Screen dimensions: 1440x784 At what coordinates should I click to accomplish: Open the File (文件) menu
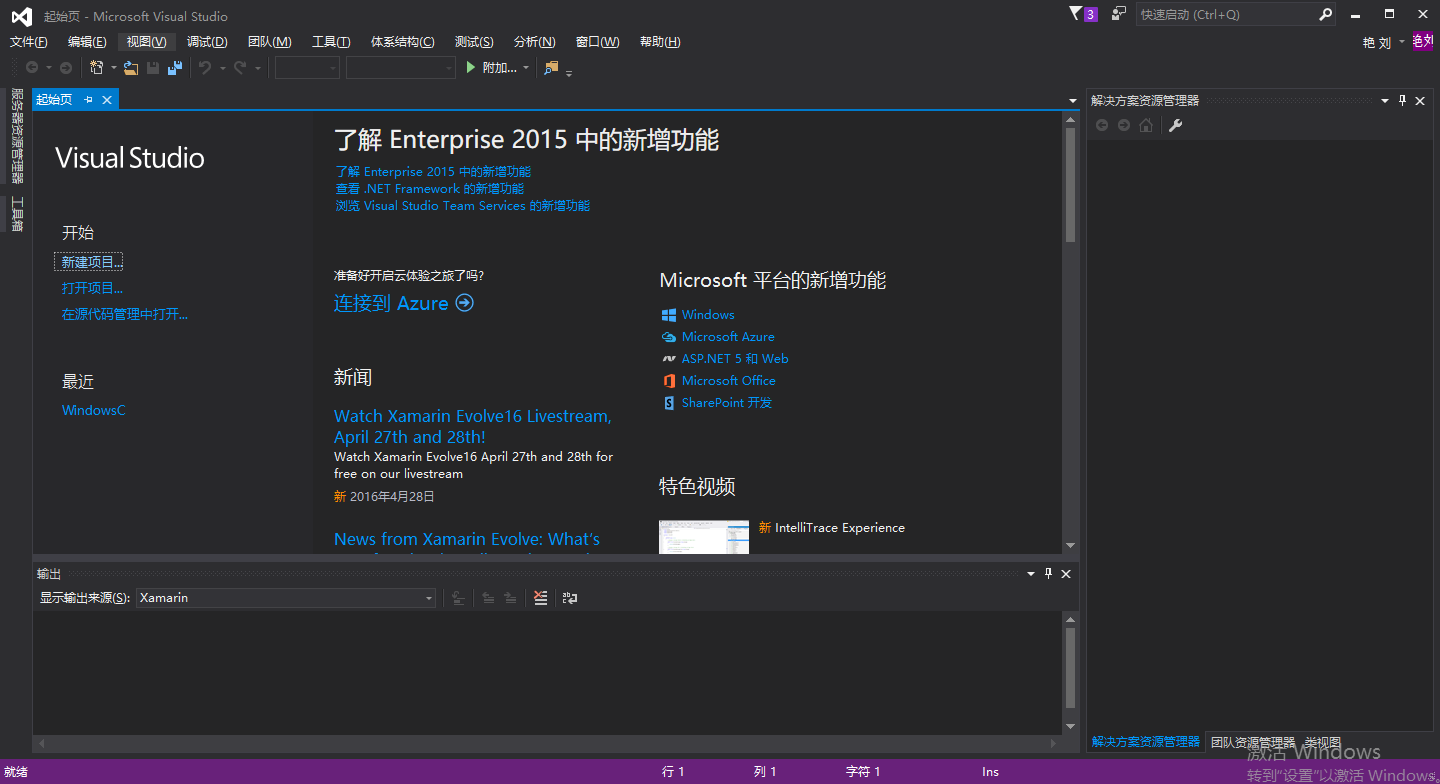[28, 42]
